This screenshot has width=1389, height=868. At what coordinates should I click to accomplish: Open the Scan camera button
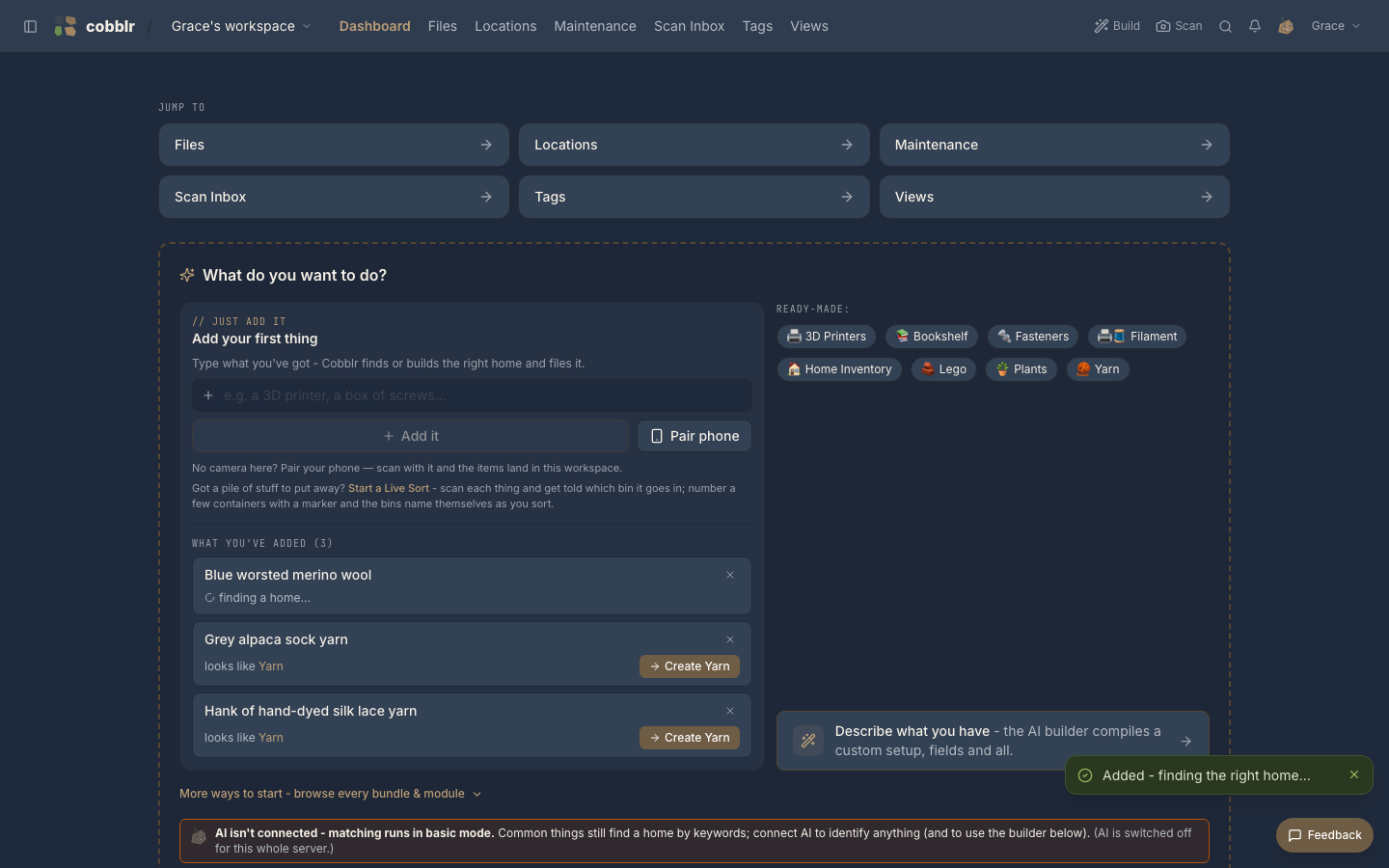click(x=1179, y=26)
